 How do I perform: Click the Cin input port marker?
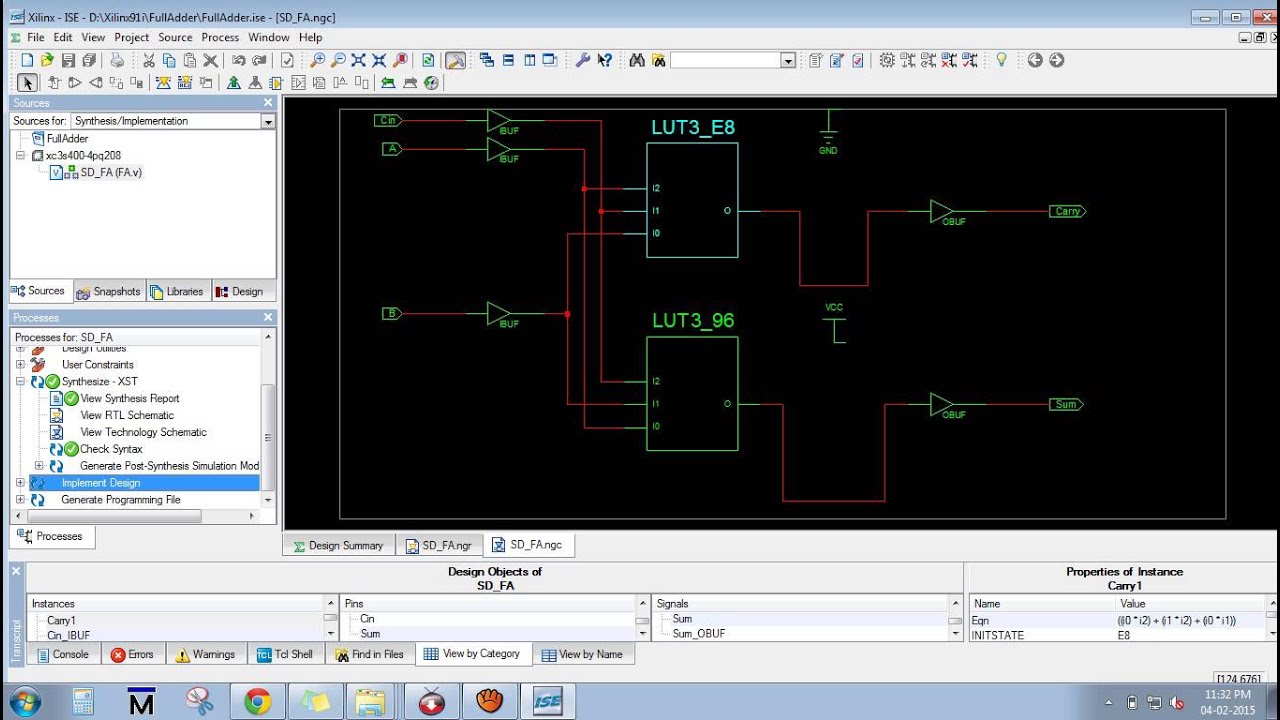tap(388, 120)
